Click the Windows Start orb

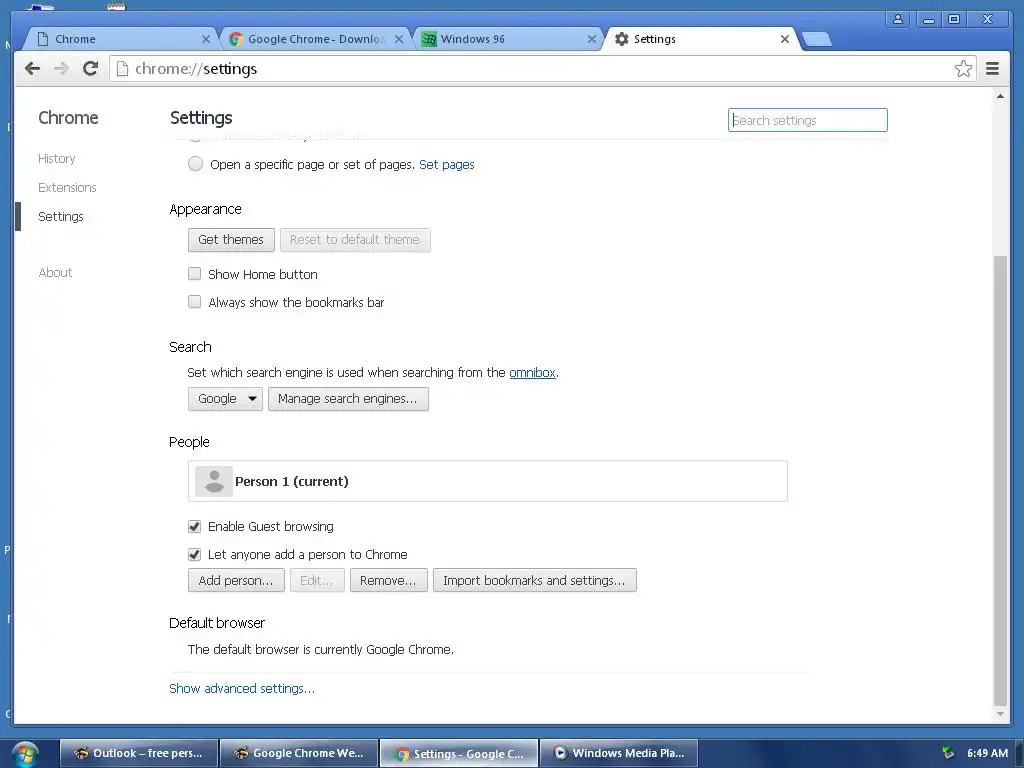click(24, 754)
